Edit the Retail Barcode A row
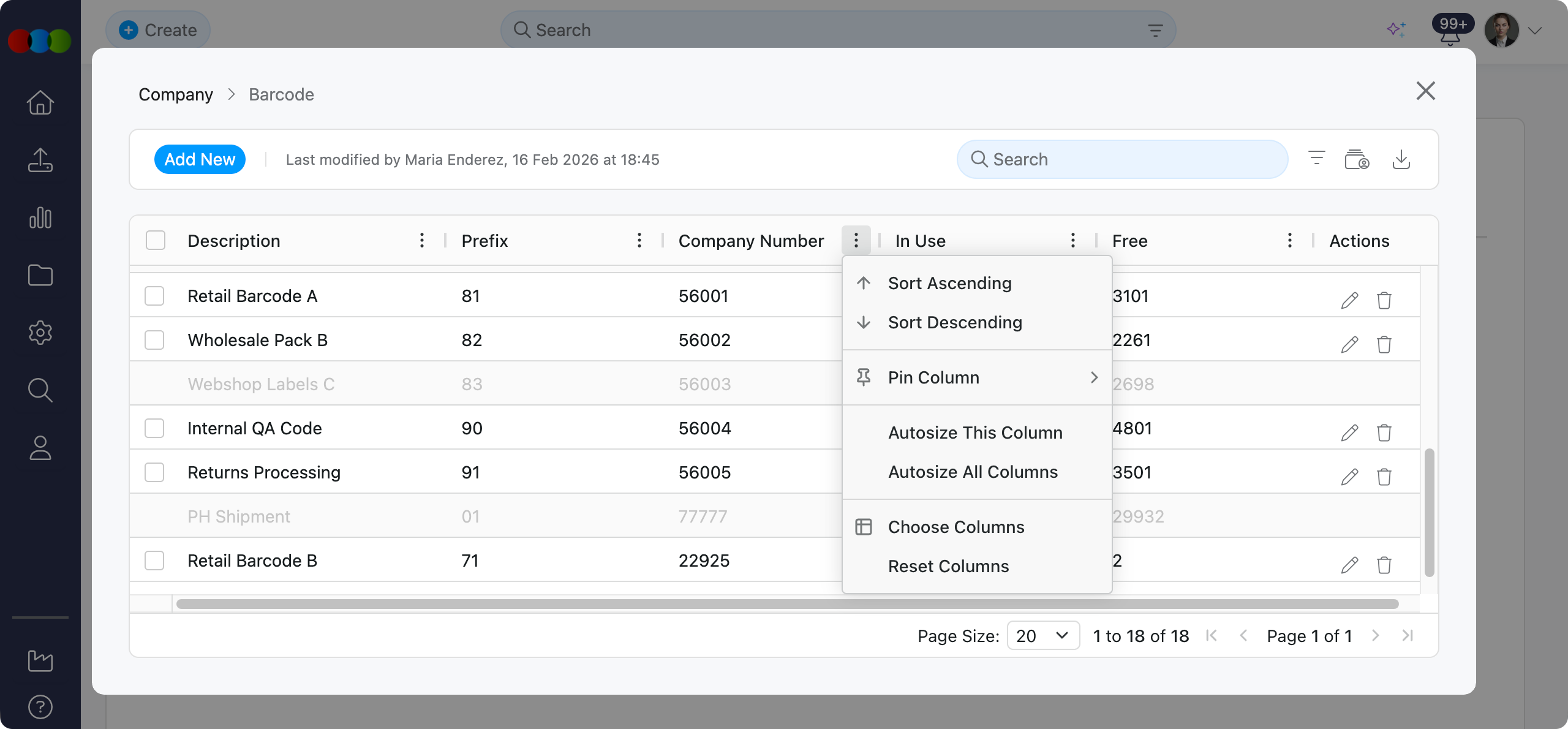The image size is (1568, 729). (x=1349, y=300)
